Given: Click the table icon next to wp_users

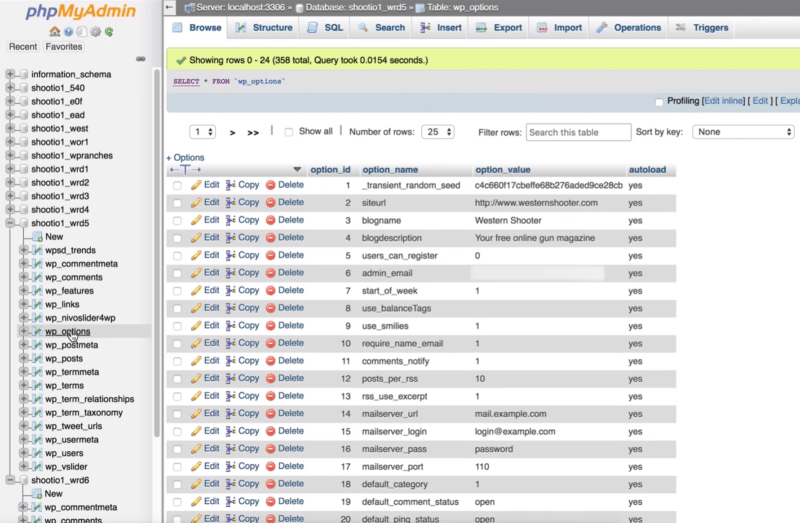Looking at the screenshot, I should point(37,453).
